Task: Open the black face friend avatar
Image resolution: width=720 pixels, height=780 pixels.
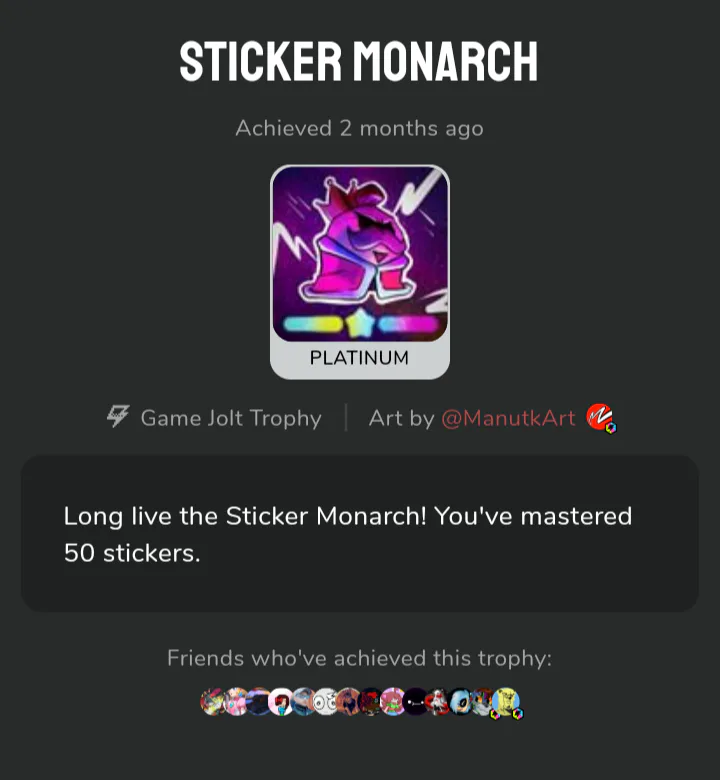Action: point(415,702)
